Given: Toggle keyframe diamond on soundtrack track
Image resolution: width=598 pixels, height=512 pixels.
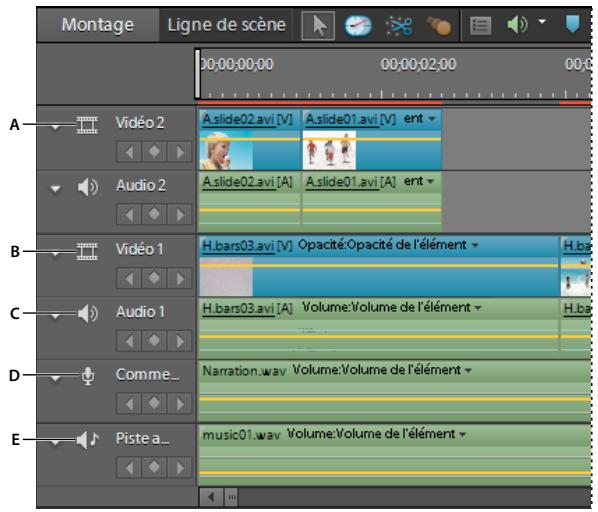Looking at the screenshot, I should pyautogui.click(x=154, y=467).
